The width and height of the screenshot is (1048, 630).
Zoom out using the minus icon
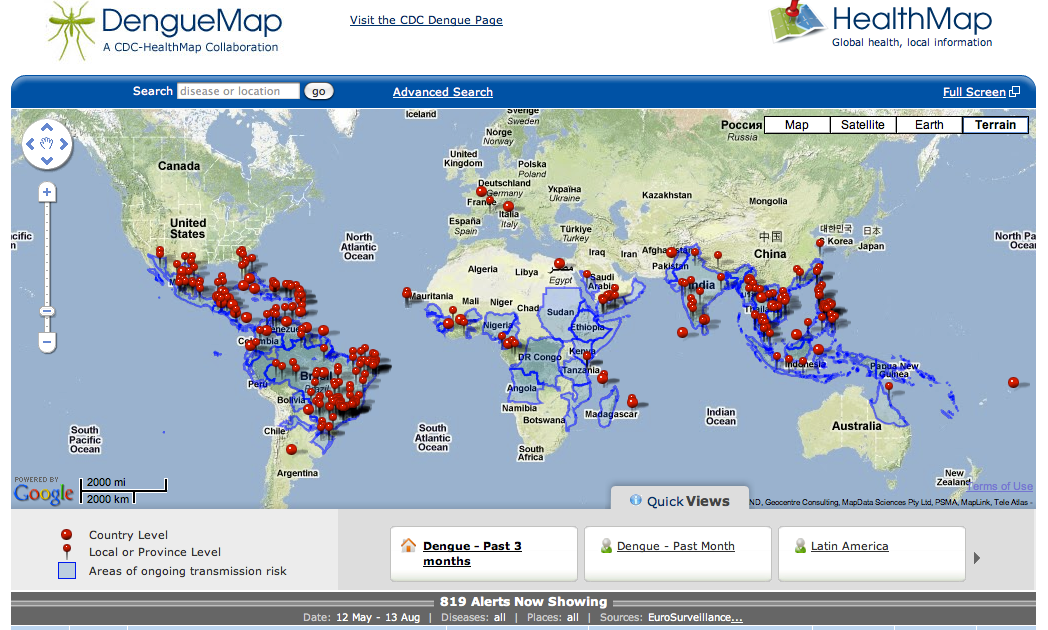click(x=46, y=342)
